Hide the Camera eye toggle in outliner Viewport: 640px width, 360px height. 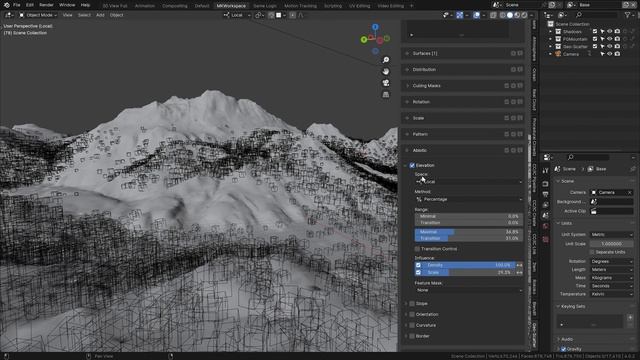(610, 54)
